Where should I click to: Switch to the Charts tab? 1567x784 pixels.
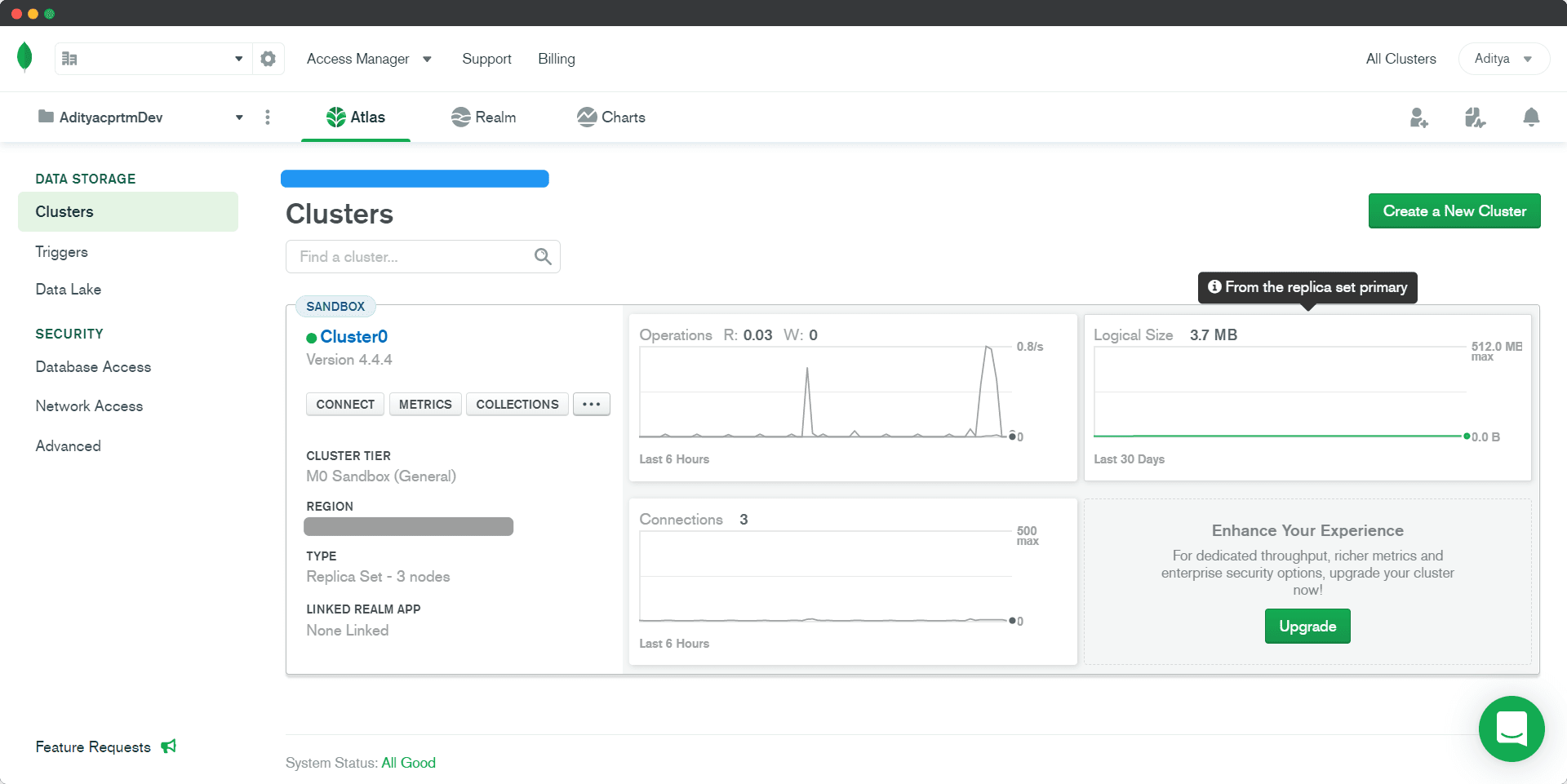pos(611,117)
